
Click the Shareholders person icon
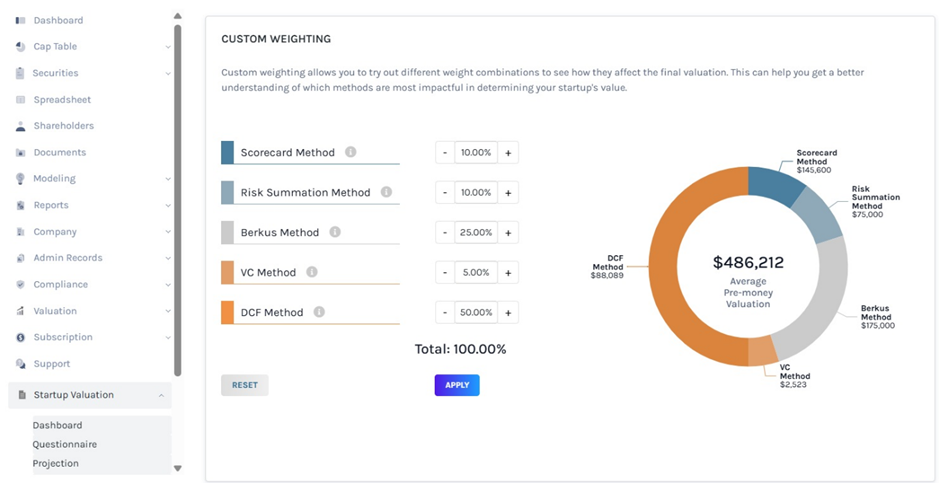21,126
